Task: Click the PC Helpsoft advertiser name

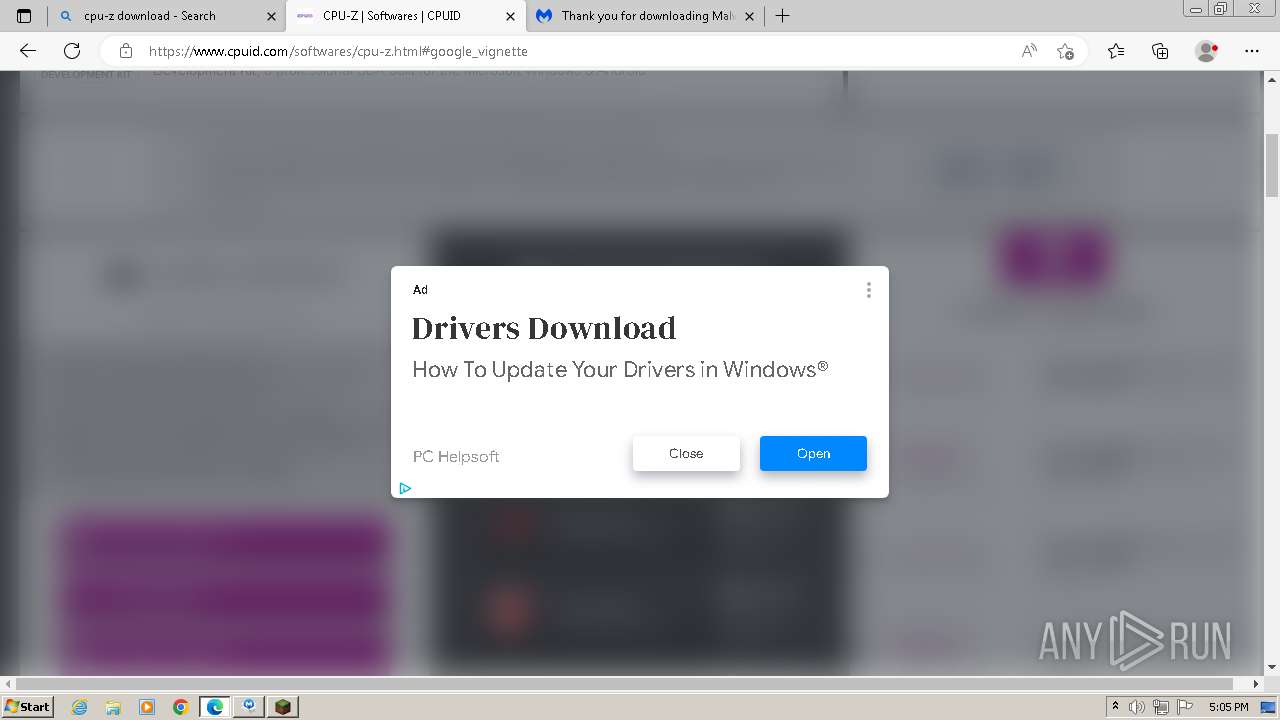Action: pyautogui.click(x=456, y=456)
